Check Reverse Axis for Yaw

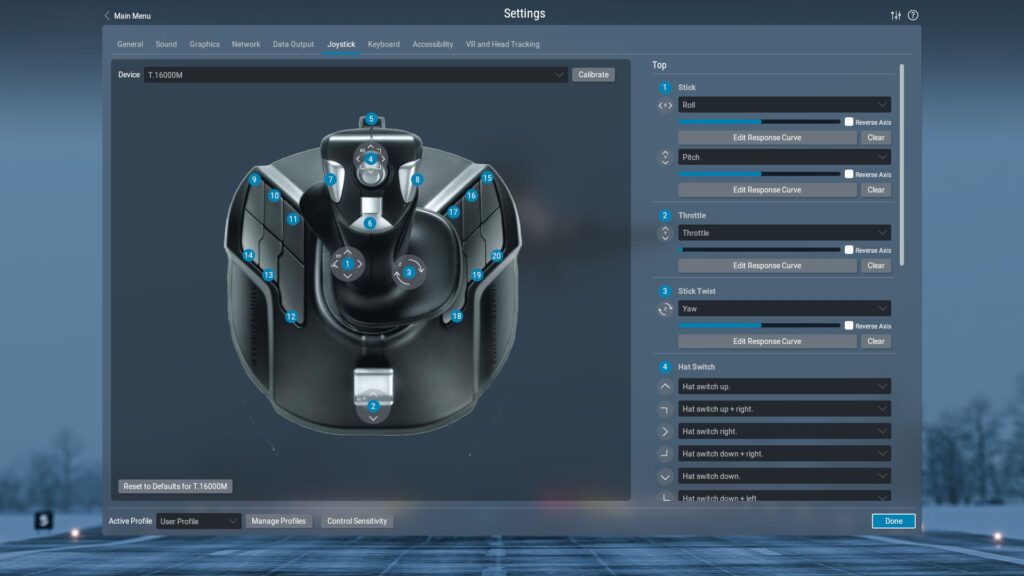[x=849, y=326]
